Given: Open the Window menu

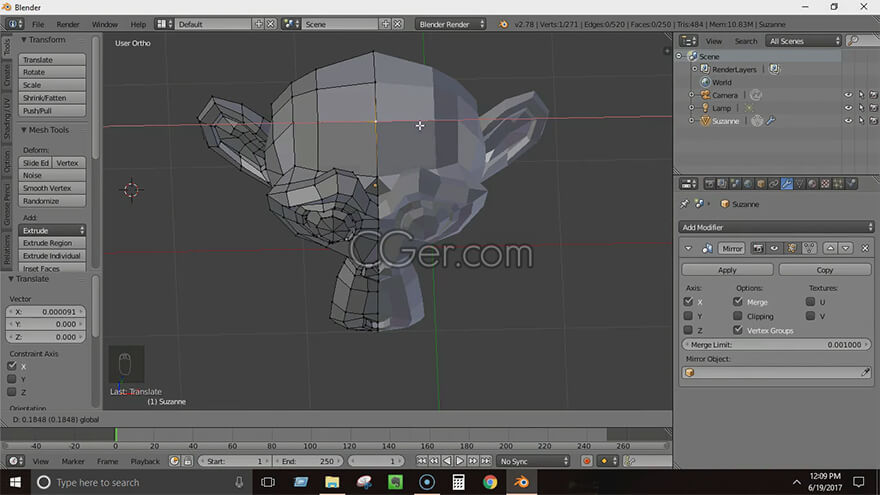Looking at the screenshot, I should (x=104, y=24).
